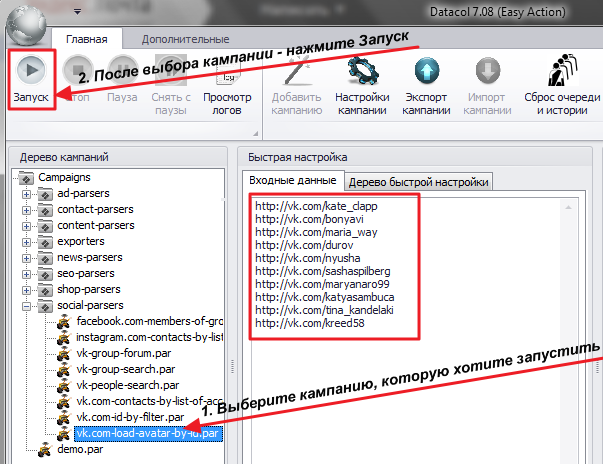Open Просмотр логов
The image size is (603, 464).
tap(227, 85)
